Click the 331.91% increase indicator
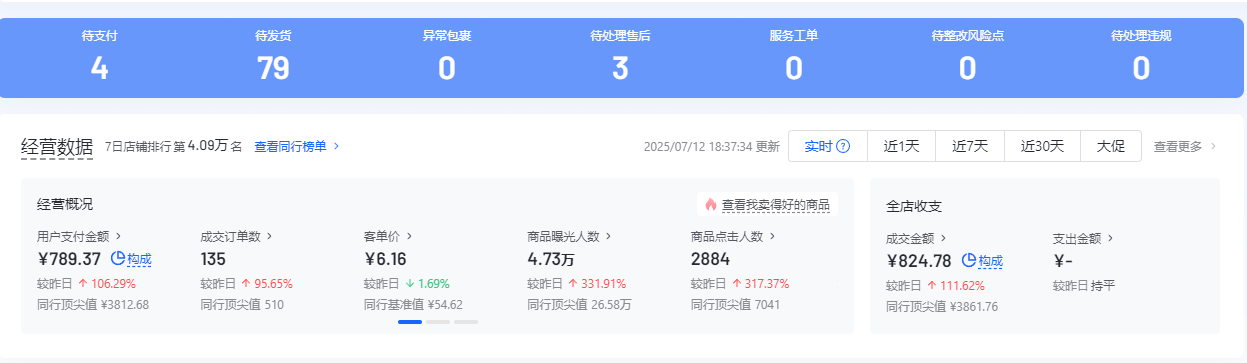1247x363 pixels. (x=597, y=284)
